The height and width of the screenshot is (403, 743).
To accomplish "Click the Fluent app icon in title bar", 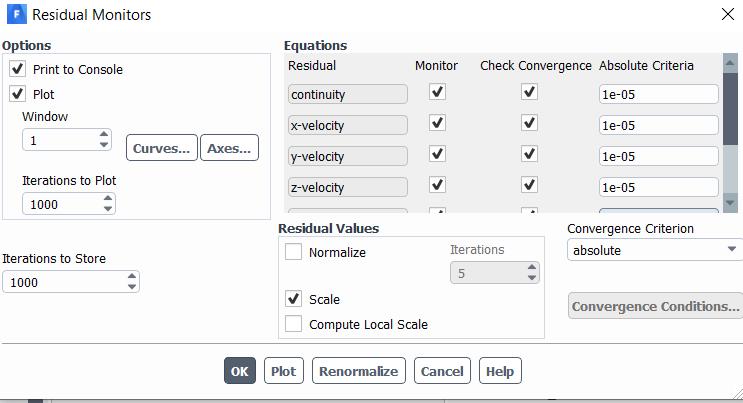I will (16, 15).
